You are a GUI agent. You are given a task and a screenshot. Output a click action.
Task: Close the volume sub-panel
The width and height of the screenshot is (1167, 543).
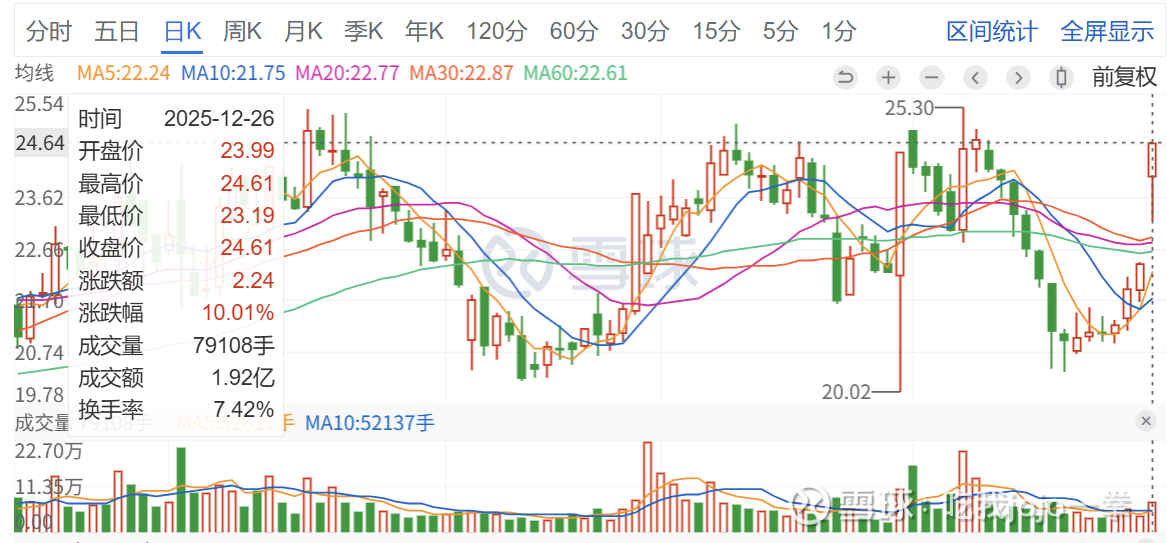pyautogui.click(x=1145, y=421)
